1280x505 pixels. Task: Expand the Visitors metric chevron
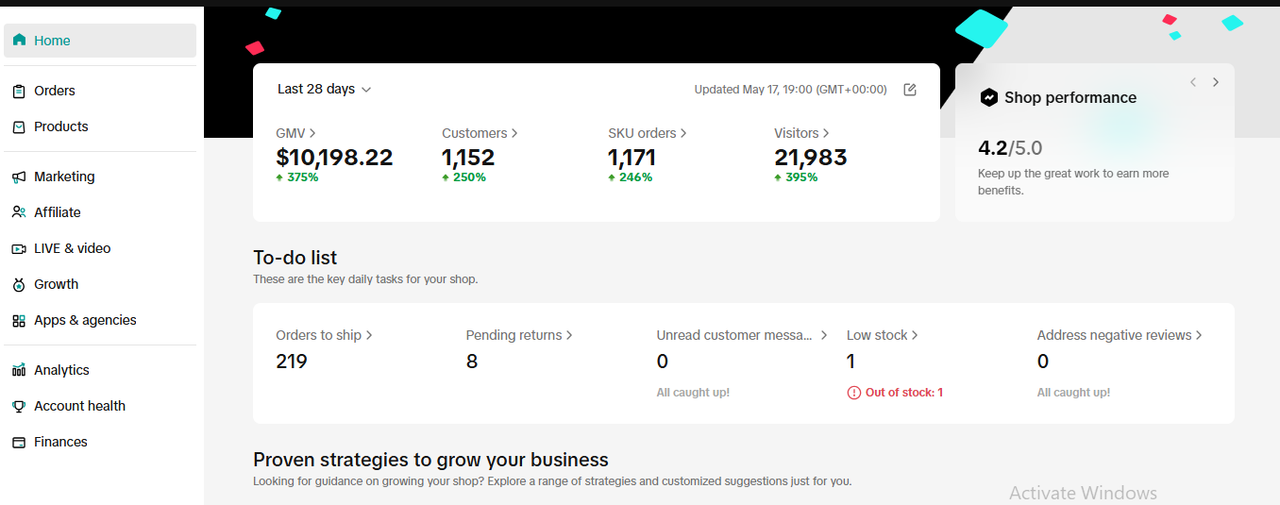(x=826, y=133)
